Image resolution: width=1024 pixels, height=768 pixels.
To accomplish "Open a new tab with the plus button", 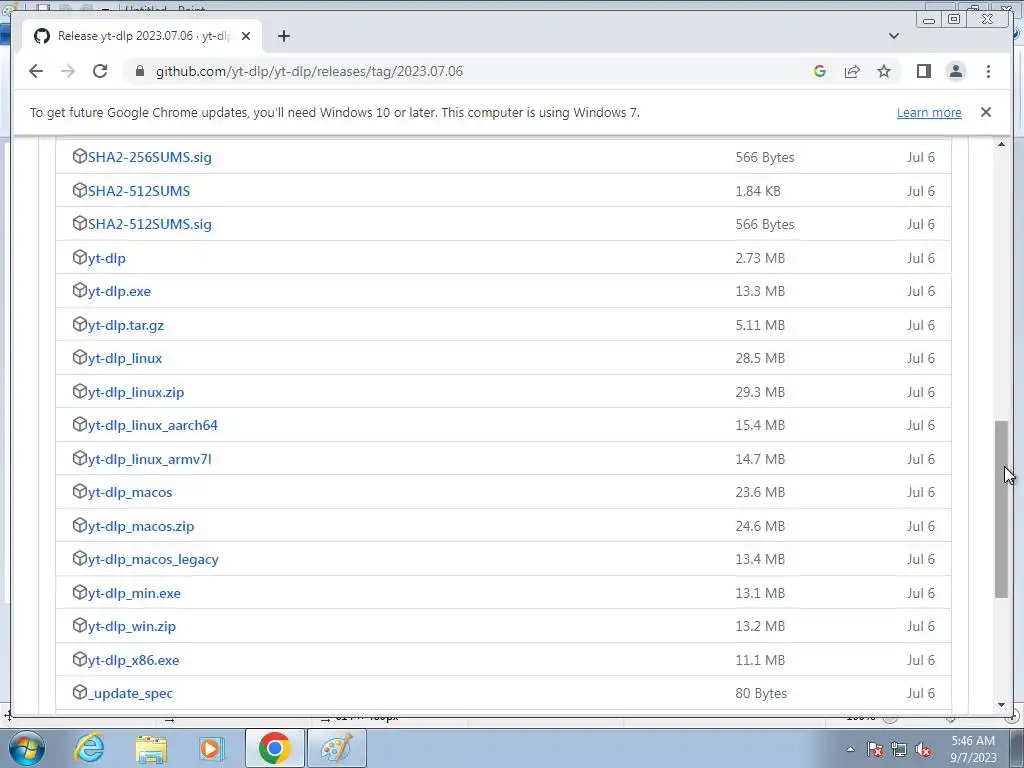I will 283,36.
